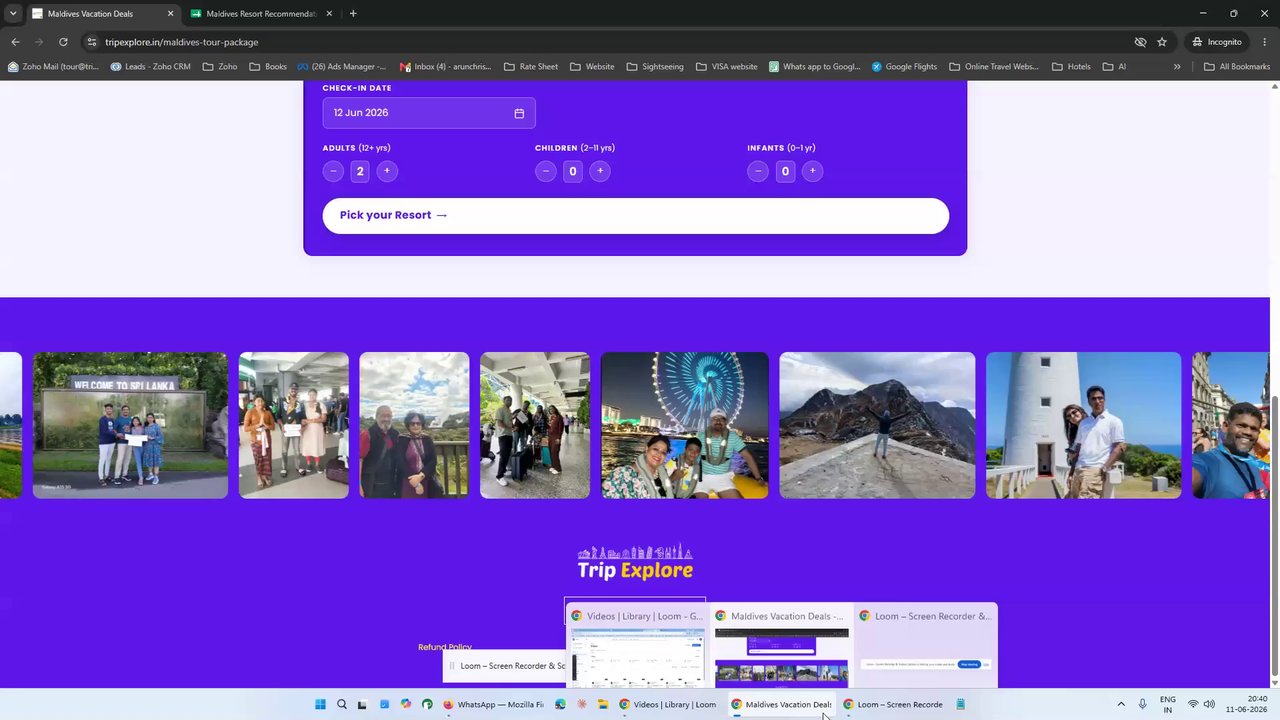Increase the infants count with plus
The height and width of the screenshot is (720, 1280).
point(812,171)
